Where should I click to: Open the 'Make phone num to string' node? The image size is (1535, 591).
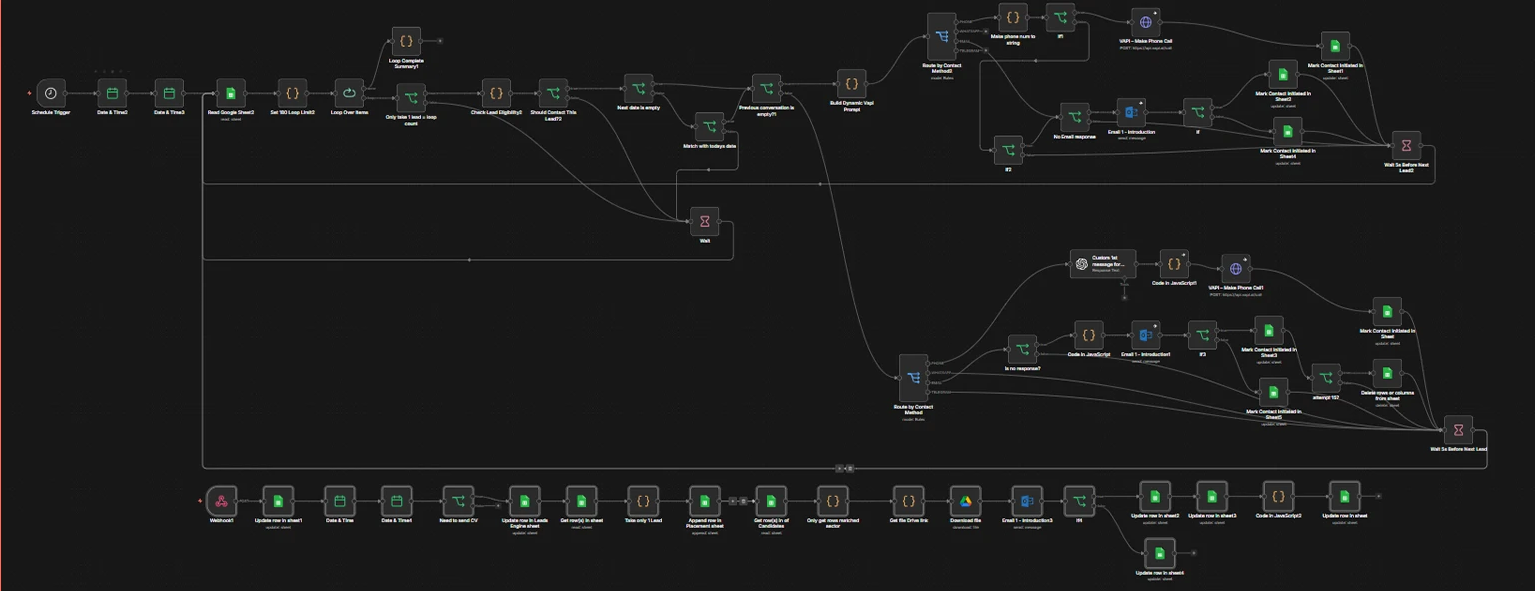pos(1012,17)
